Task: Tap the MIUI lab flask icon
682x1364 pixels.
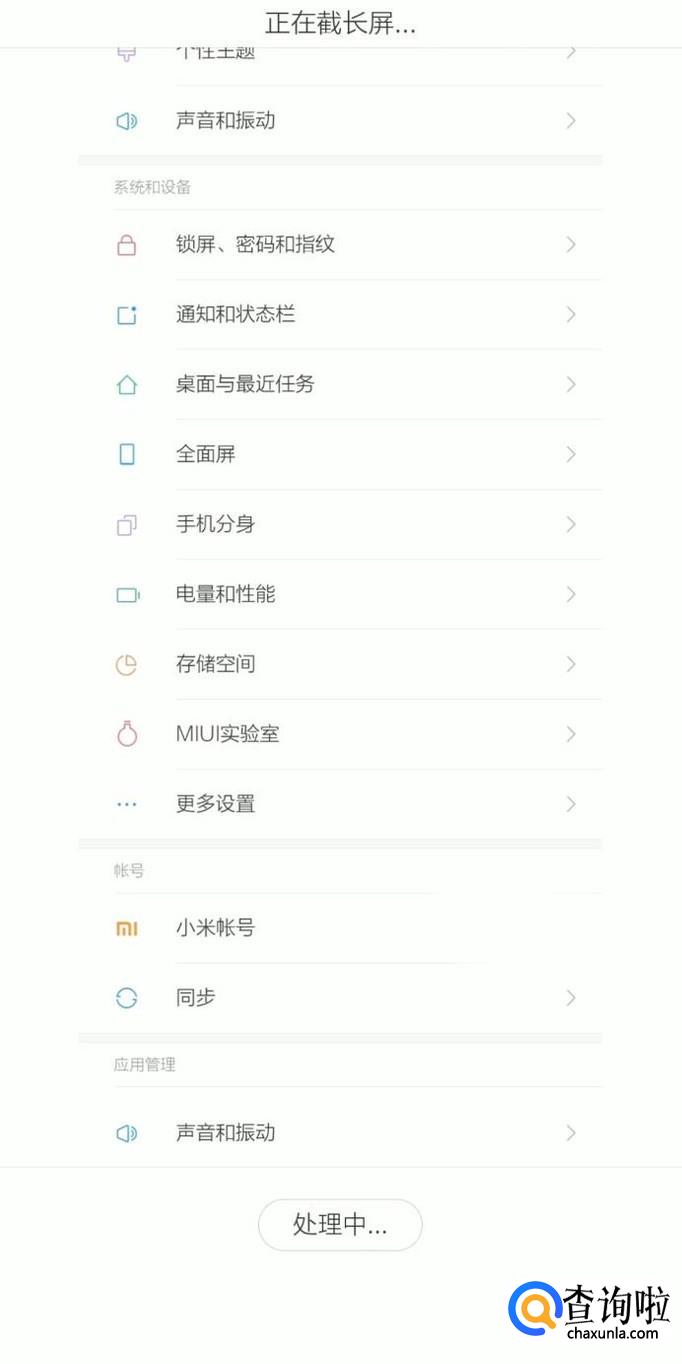Action: pyautogui.click(x=126, y=735)
